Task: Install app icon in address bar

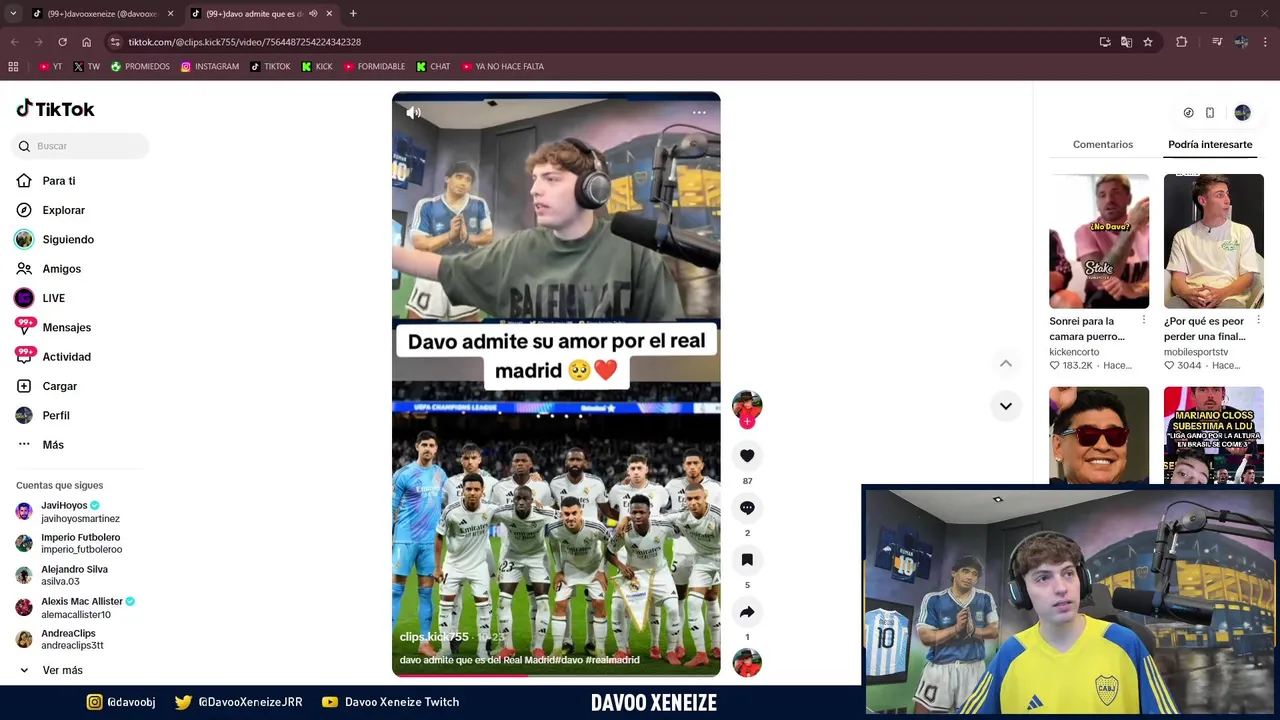Action: point(1104,42)
